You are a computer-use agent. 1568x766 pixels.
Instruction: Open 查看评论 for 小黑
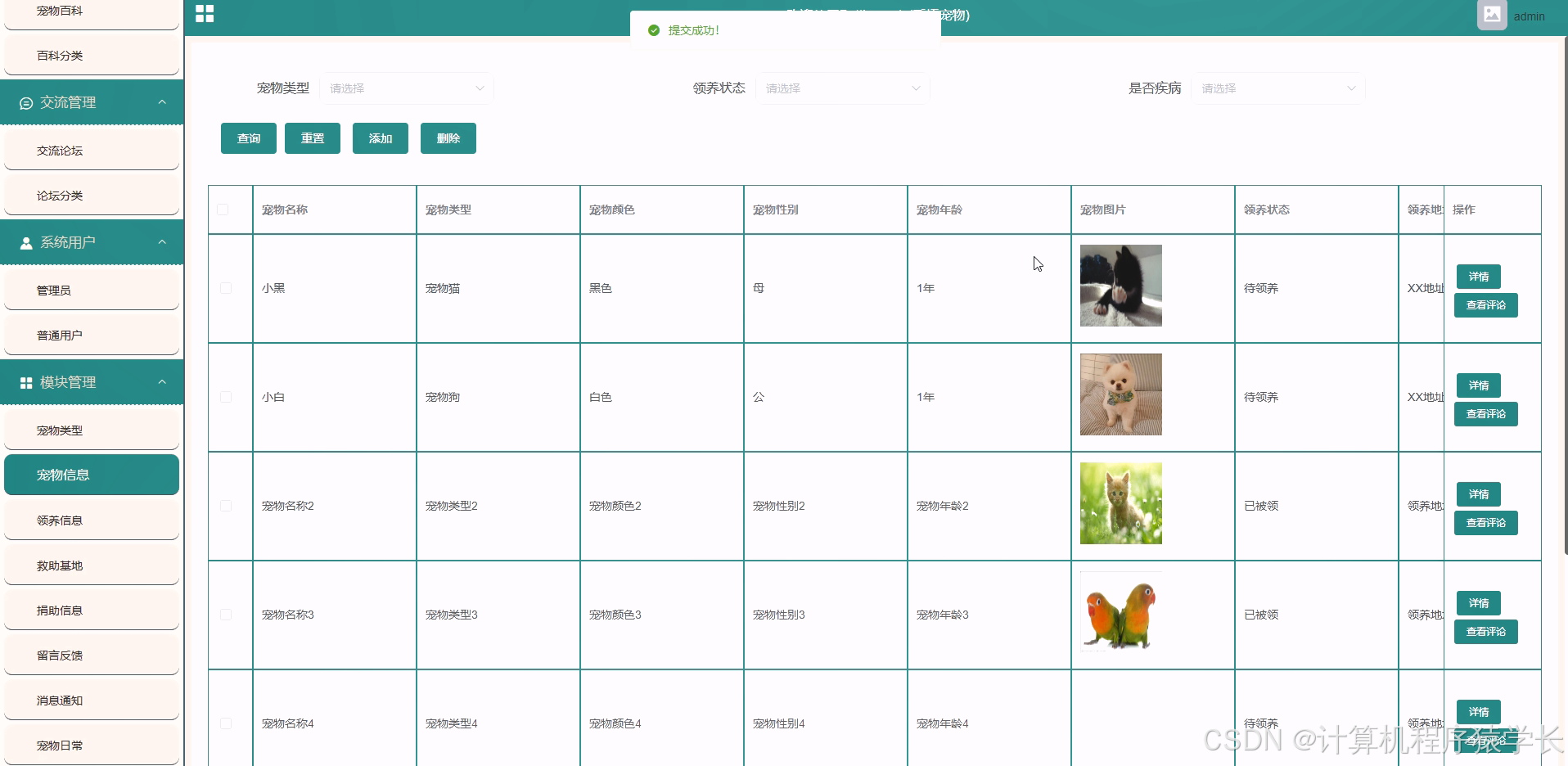pyautogui.click(x=1486, y=305)
